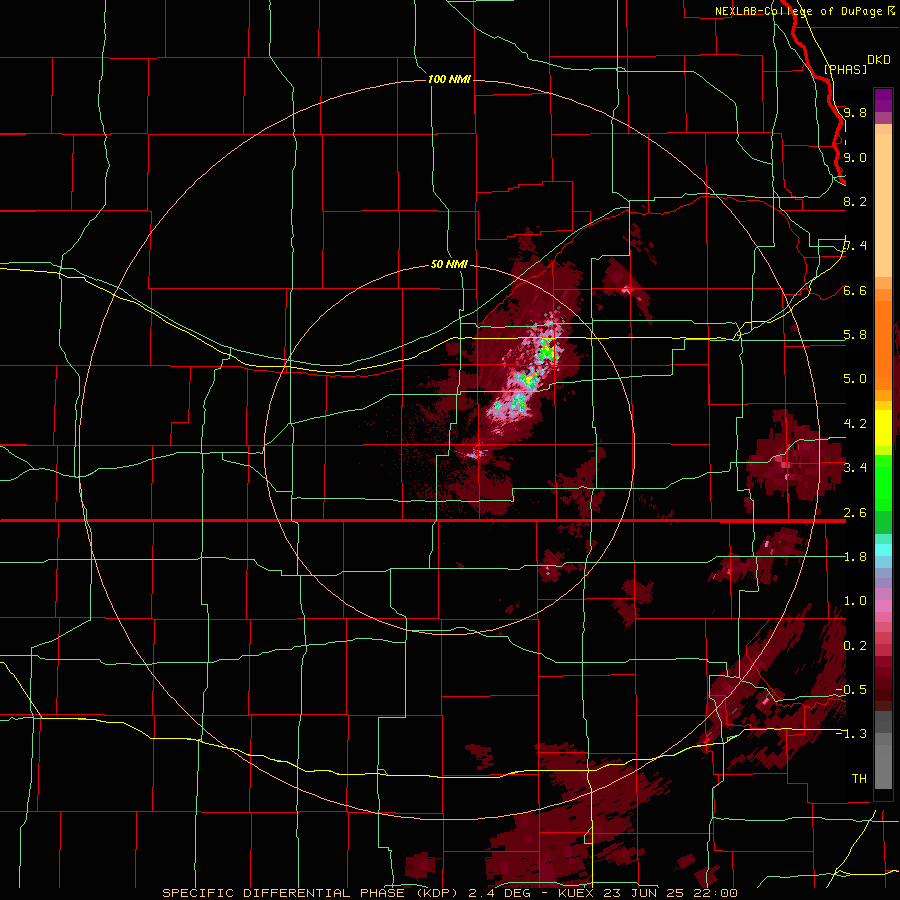Click the 0.2 value on the color scale

point(855,645)
